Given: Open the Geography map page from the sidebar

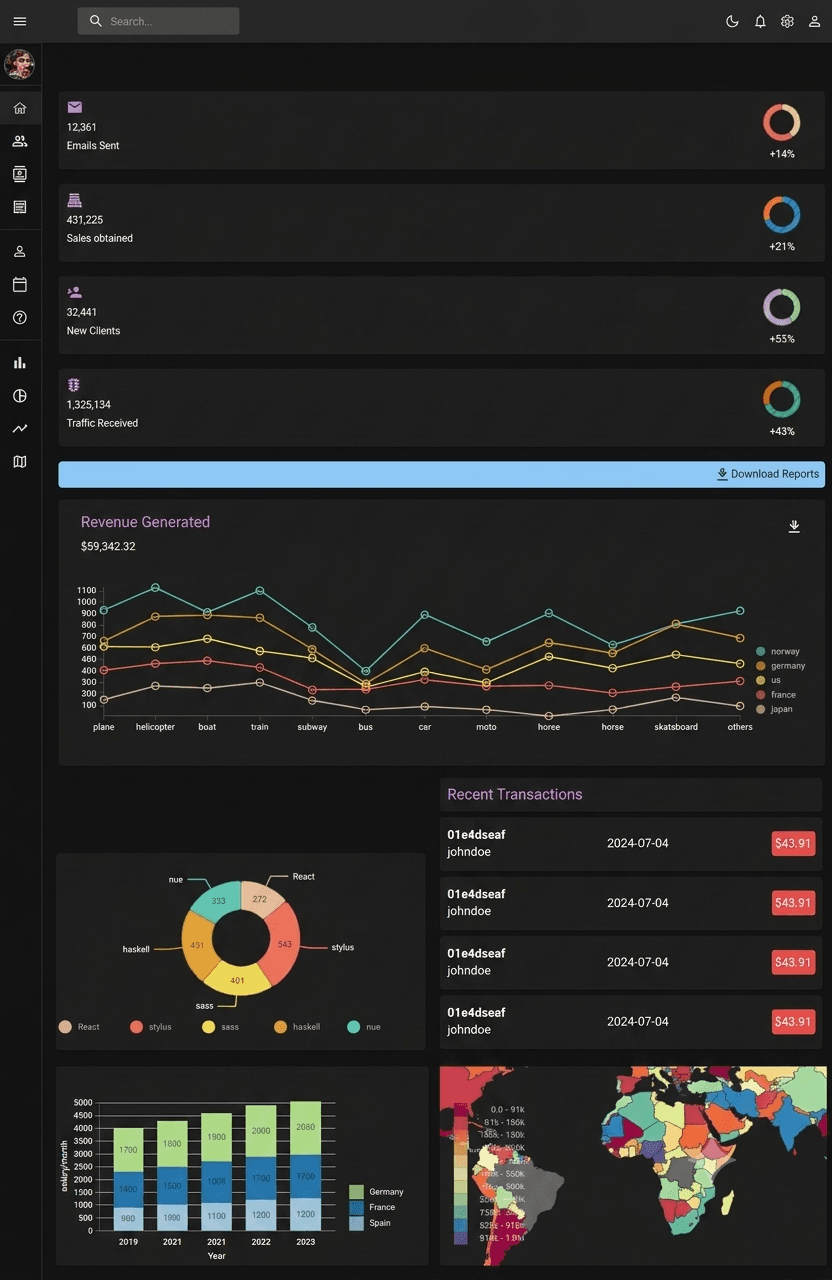Looking at the screenshot, I should [x=20, y=461].
